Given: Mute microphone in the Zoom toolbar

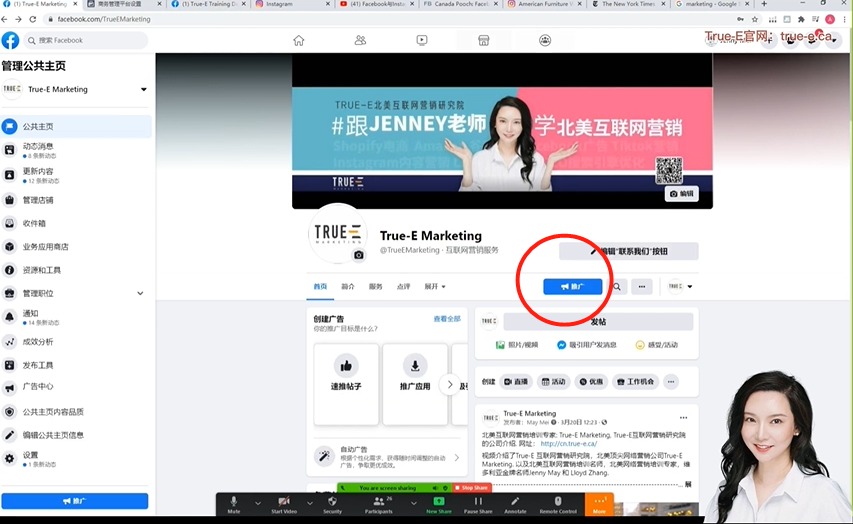Looking at the screenshot, I should click(x=234, y=503).
